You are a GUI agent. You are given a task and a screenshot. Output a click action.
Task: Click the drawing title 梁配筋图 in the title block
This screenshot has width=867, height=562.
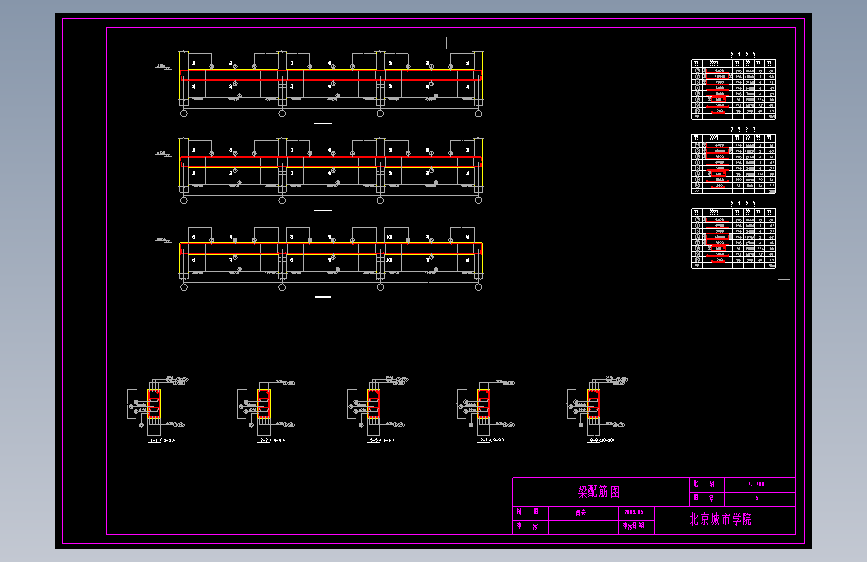click(599, 492)
